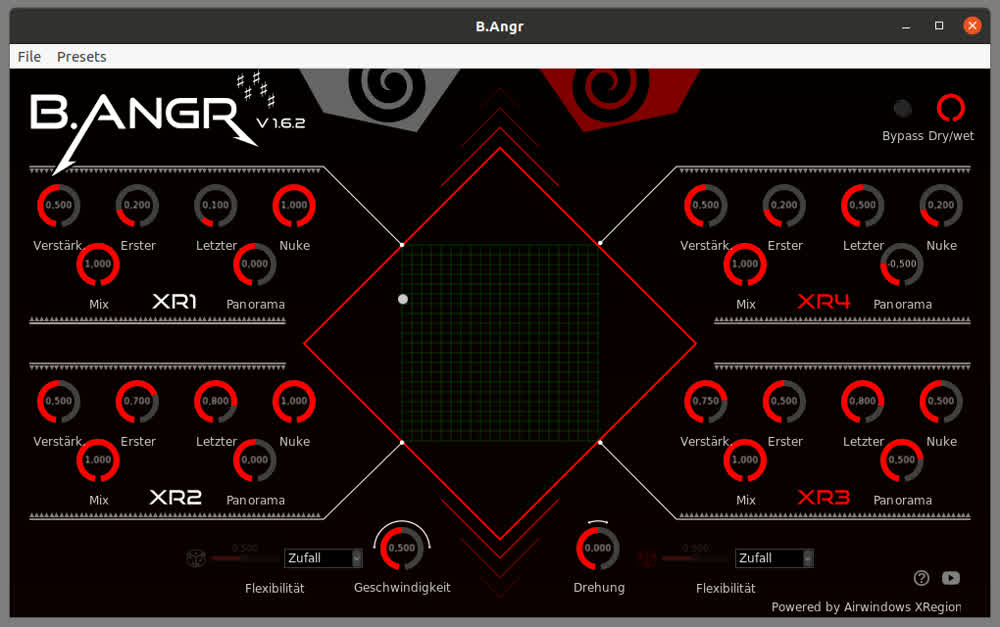Click the left Flexibilität slider
This screenshot has height=627, width=1000.
pyautogui.click(x=246, y=558)
